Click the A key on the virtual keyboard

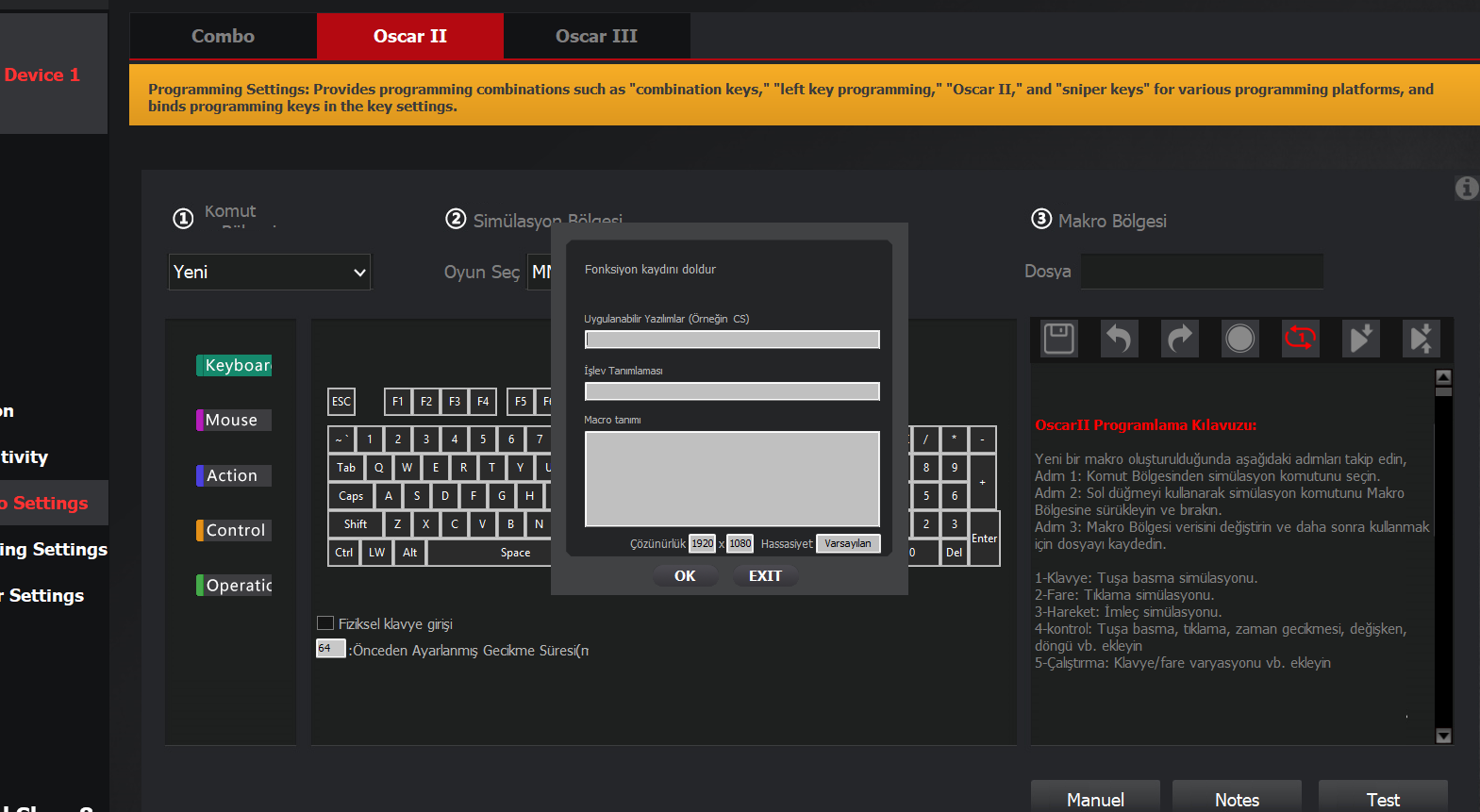389,496
